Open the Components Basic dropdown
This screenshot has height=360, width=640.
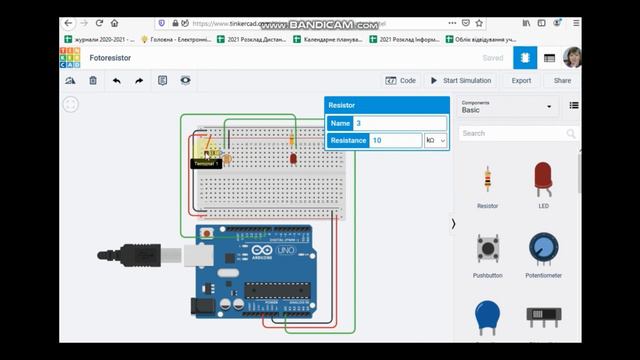[x=507, y=107]
